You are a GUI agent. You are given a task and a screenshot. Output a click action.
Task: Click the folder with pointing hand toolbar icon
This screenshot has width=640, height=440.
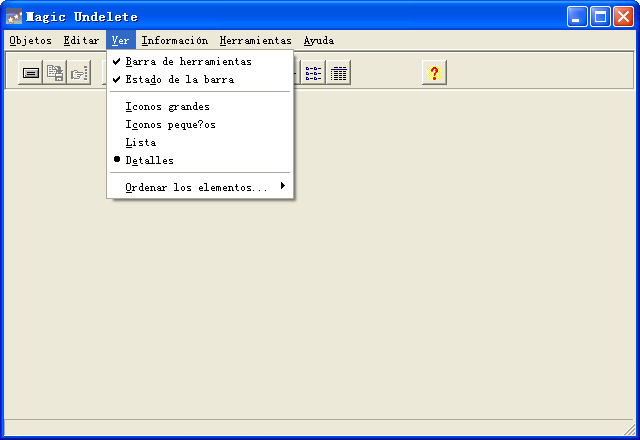click(79, 73)
